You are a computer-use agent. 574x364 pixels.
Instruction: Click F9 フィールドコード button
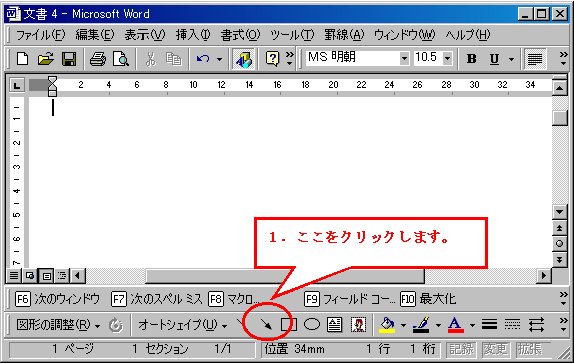click(350, 299)
